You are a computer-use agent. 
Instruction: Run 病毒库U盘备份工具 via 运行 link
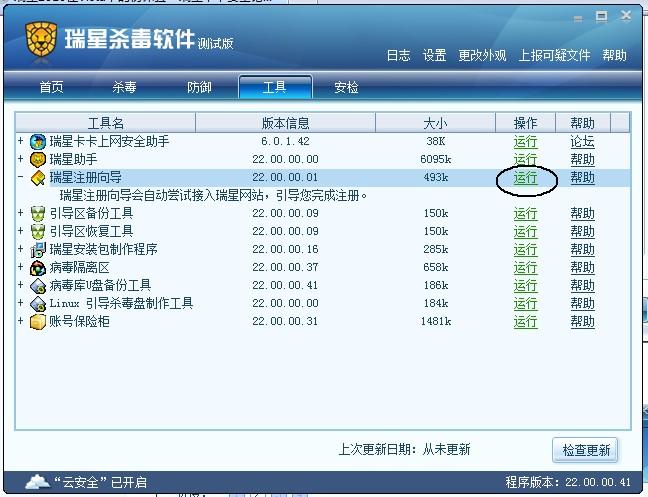[x=525, y=285]
